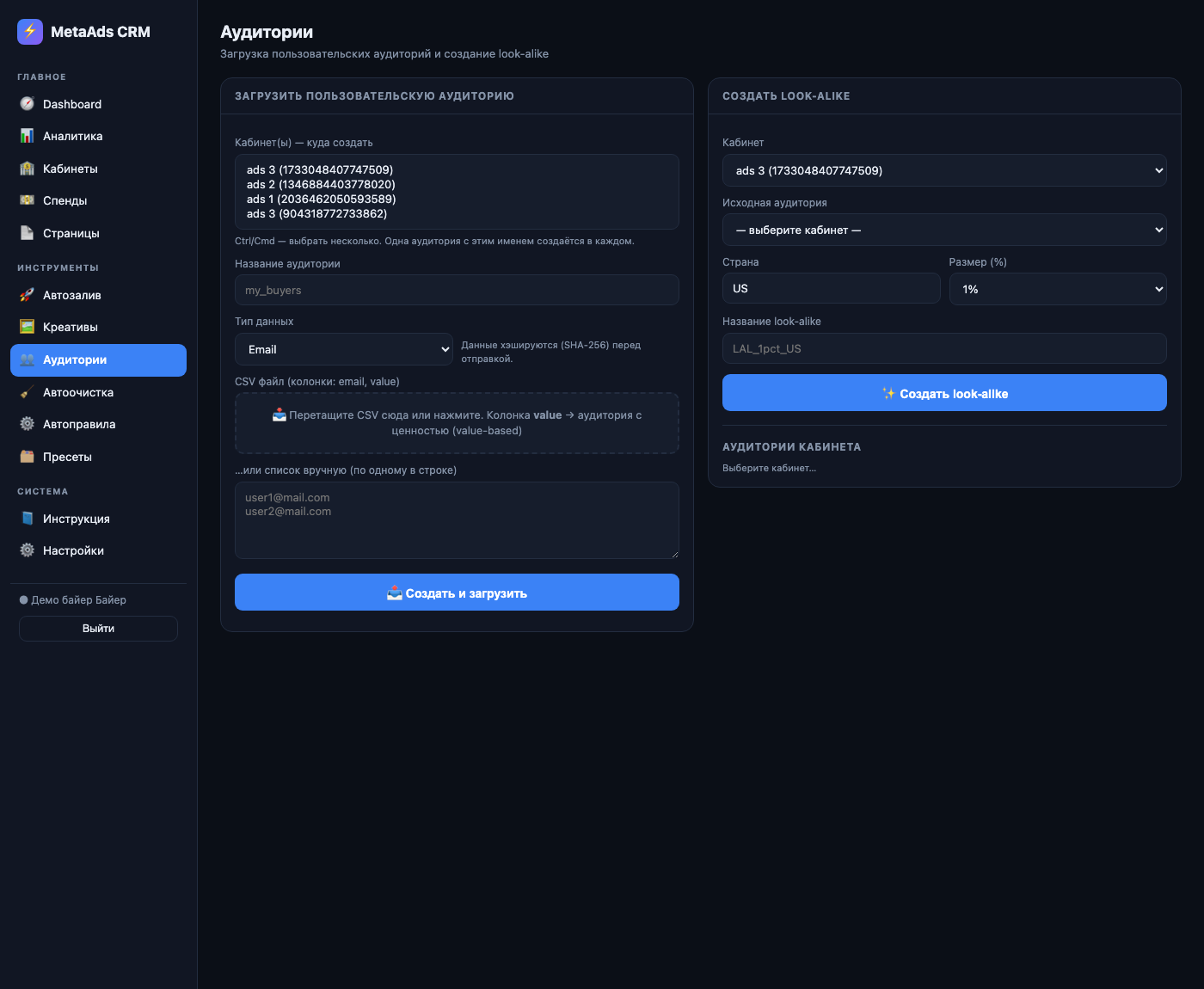Click the Креативы picture icon
This screenshot has height=989, width=1204.
point(27,327)
